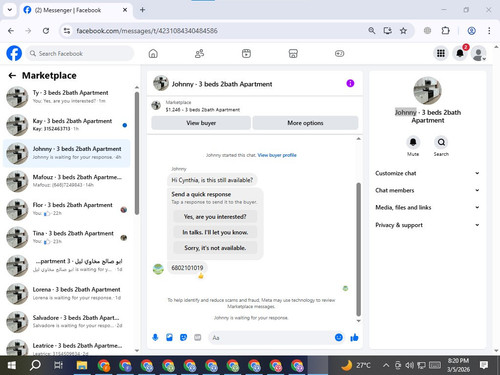Image resolution: width=500 pixels, height=375 pixels.
Task: Click the View buyer button
Action: (x=201, y=123)
